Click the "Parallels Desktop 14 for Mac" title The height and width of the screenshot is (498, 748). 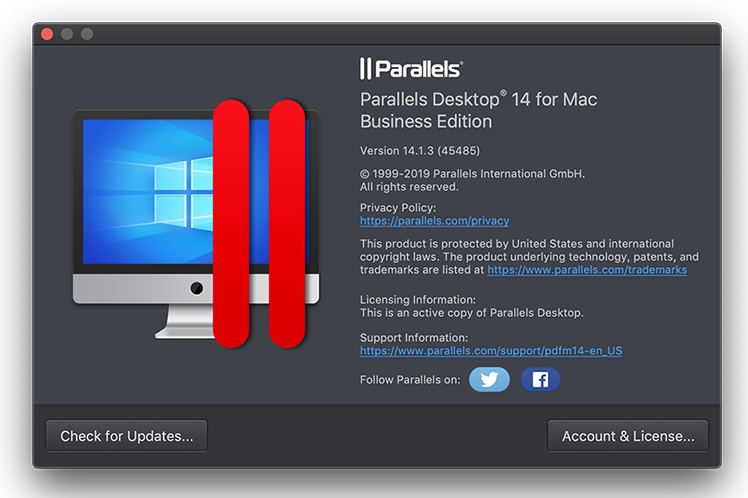point(478,99)
